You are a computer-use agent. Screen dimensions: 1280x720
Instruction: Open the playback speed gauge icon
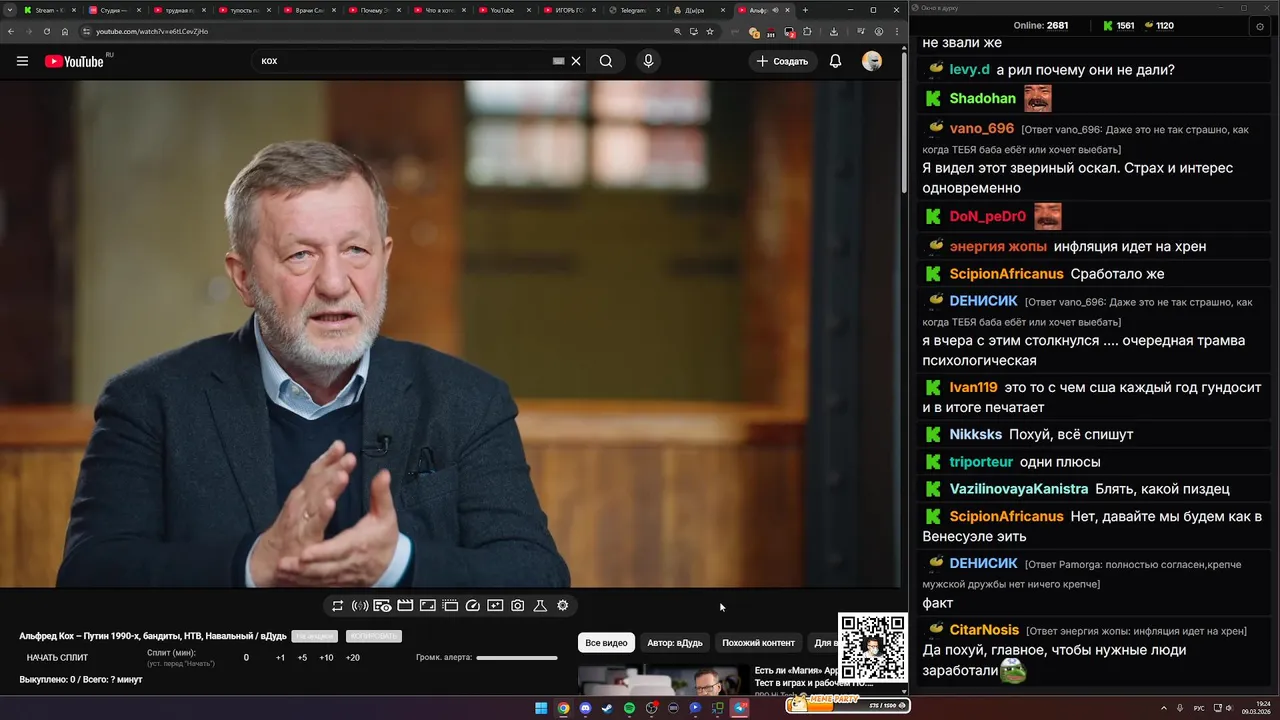473,606
